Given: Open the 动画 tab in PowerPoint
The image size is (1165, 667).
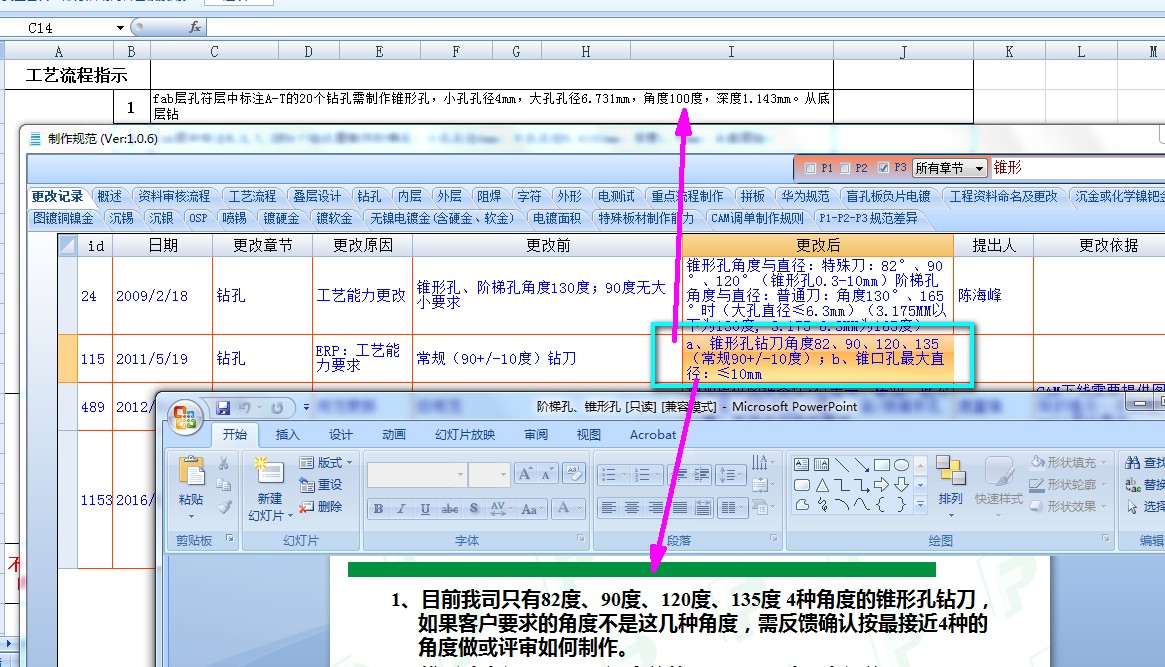Looking at the screenshot, I should pos(394,435).
